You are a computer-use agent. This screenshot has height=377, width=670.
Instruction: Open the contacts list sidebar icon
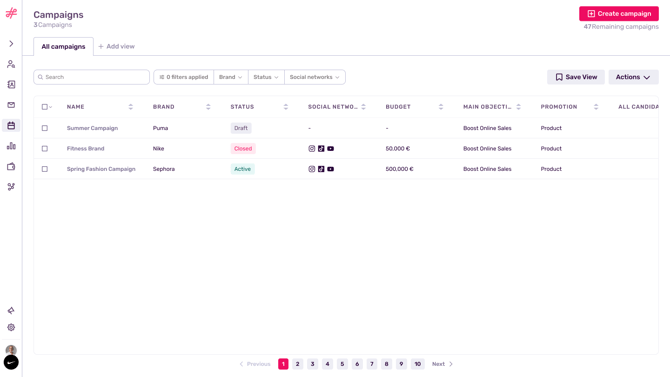(11, 85)
